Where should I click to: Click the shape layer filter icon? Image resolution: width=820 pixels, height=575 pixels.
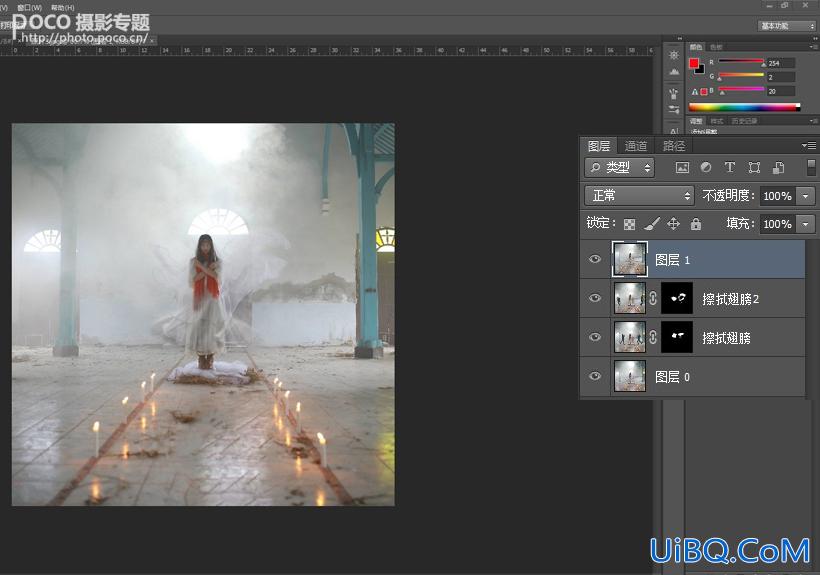tap(754, 167)
